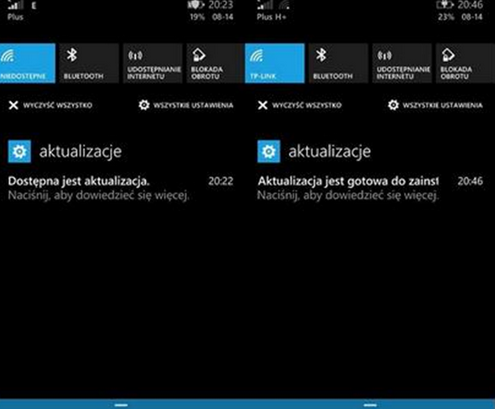Tap left WSZYSTKIE USTAWIENIA link

click(x=193, y=105)
